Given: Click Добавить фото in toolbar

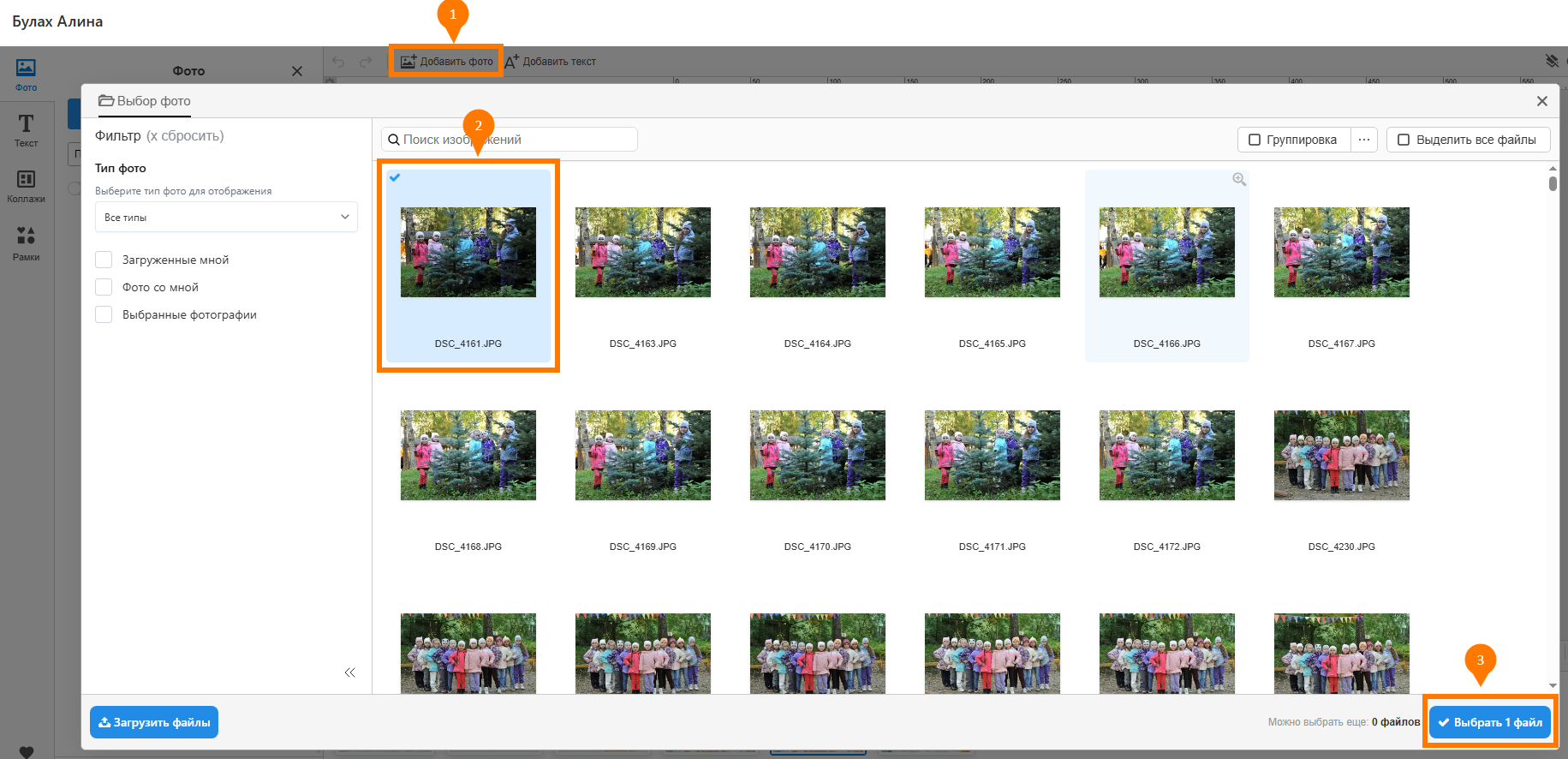Looking at the screenshot, I should (x=446, y=62).
